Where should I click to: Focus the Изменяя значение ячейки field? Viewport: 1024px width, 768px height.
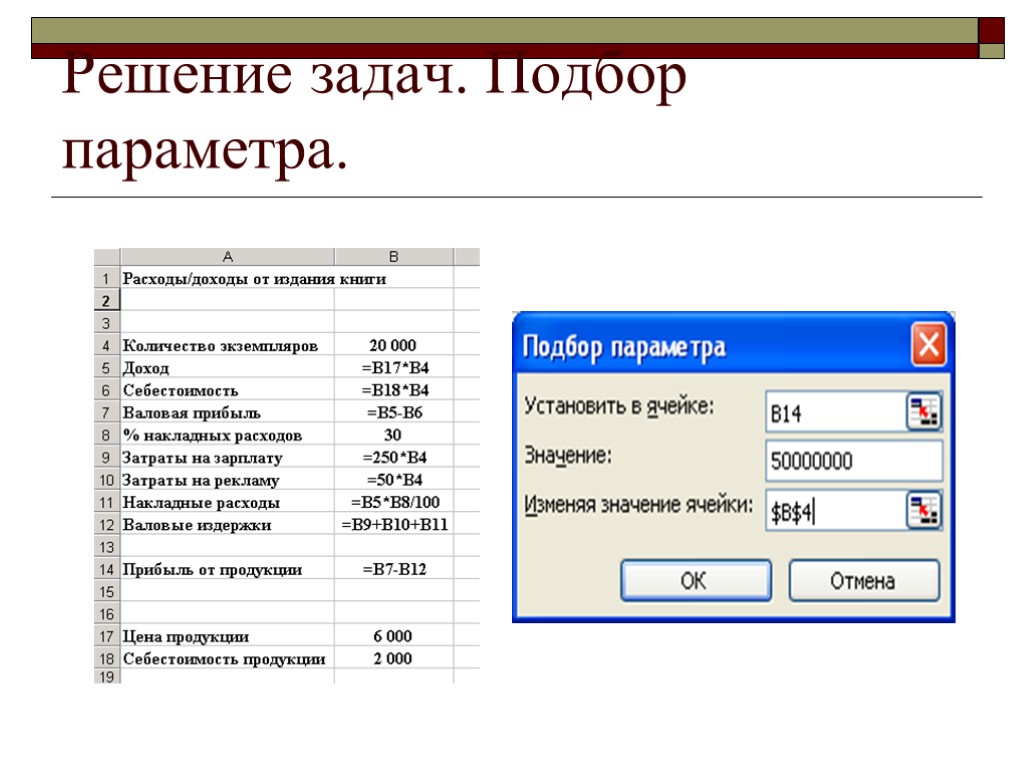(837, 511)
